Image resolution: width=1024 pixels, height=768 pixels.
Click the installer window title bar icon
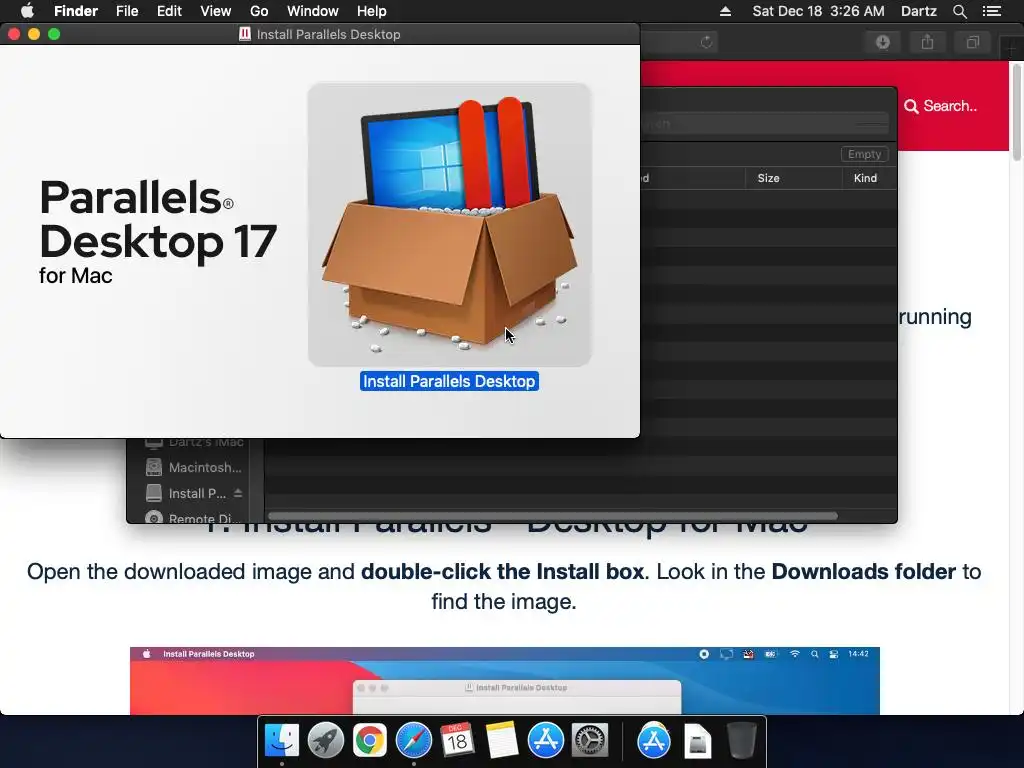245,34
